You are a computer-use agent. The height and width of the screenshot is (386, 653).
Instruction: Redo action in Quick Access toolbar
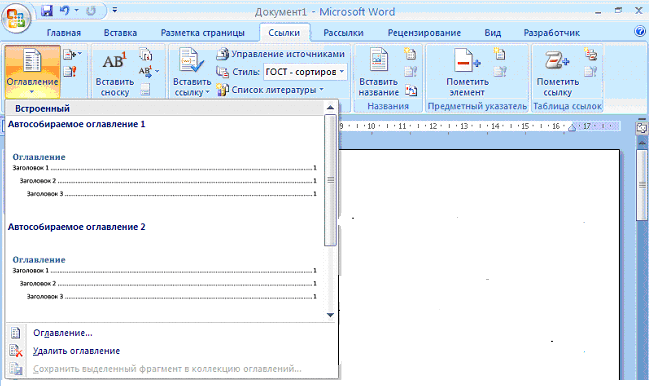[91, 11]
